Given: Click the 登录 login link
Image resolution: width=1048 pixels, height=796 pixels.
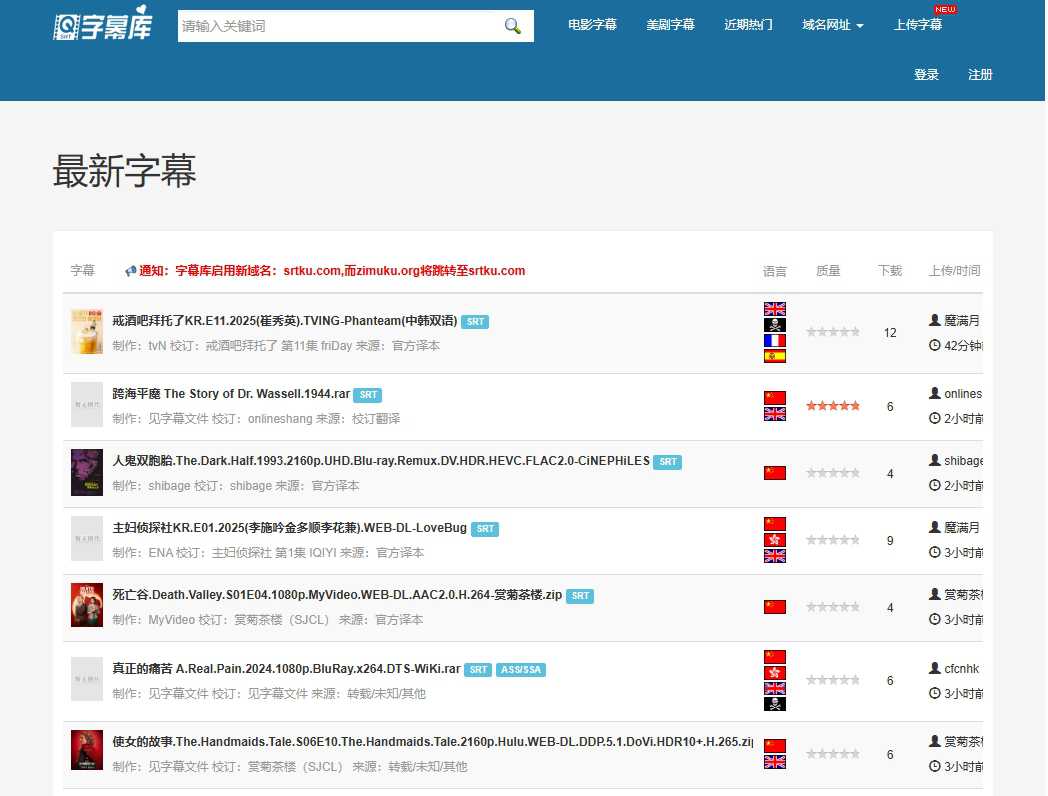Looking at the screenshot, I should tap(927, 74).
